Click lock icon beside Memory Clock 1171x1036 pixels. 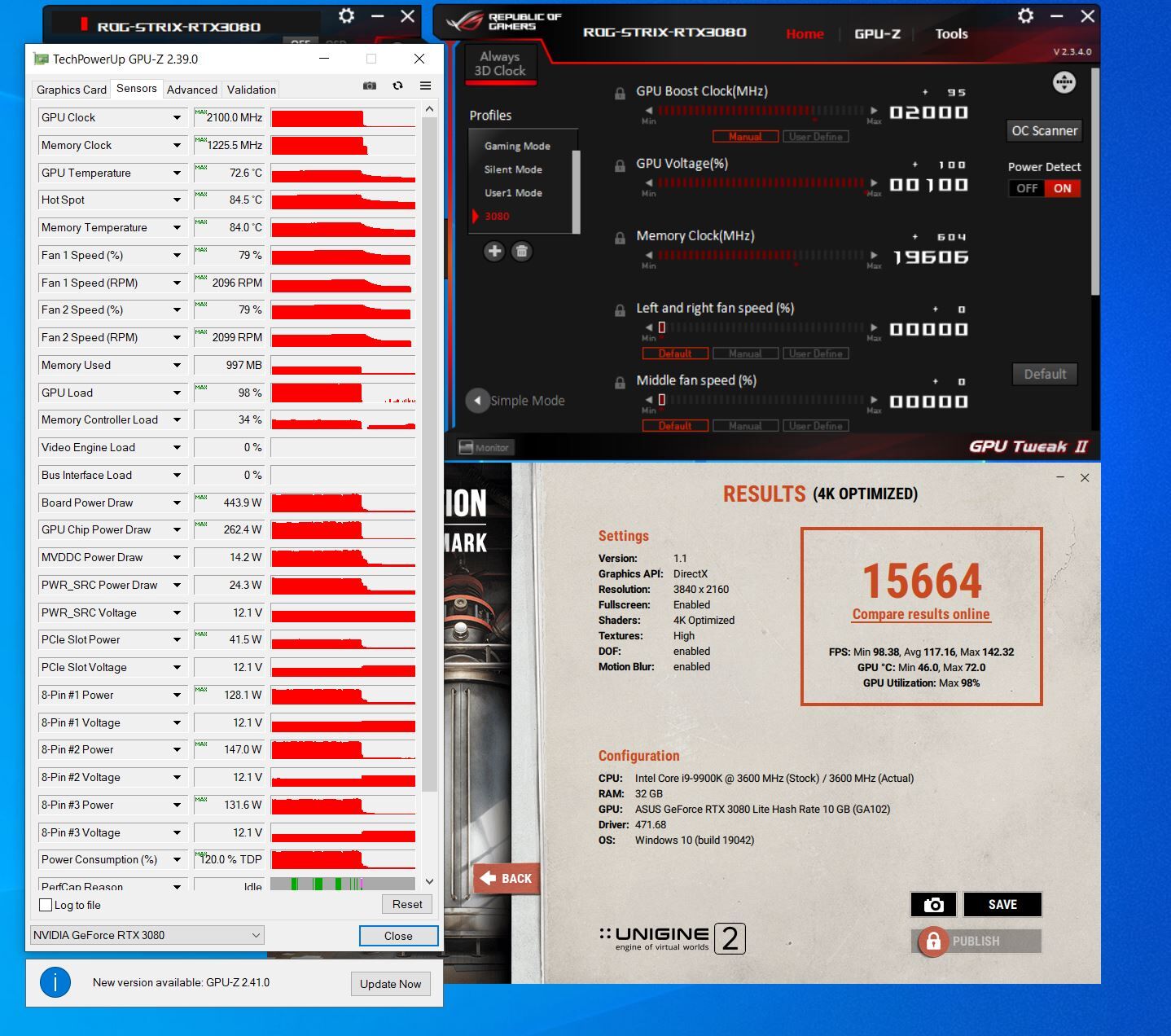click(620, 238)
